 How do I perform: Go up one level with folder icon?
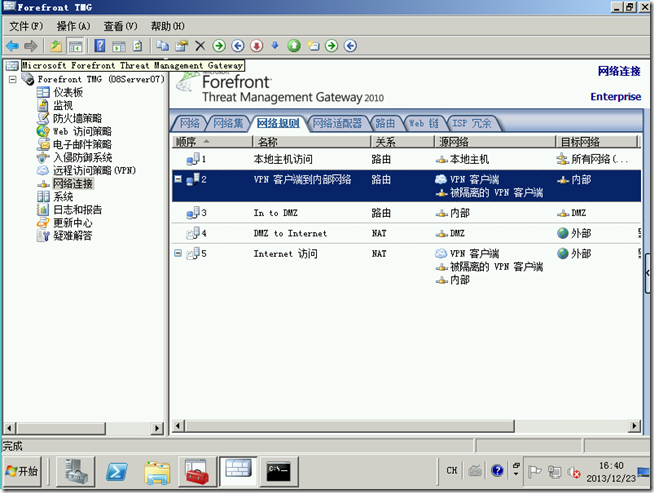(56, 46)
